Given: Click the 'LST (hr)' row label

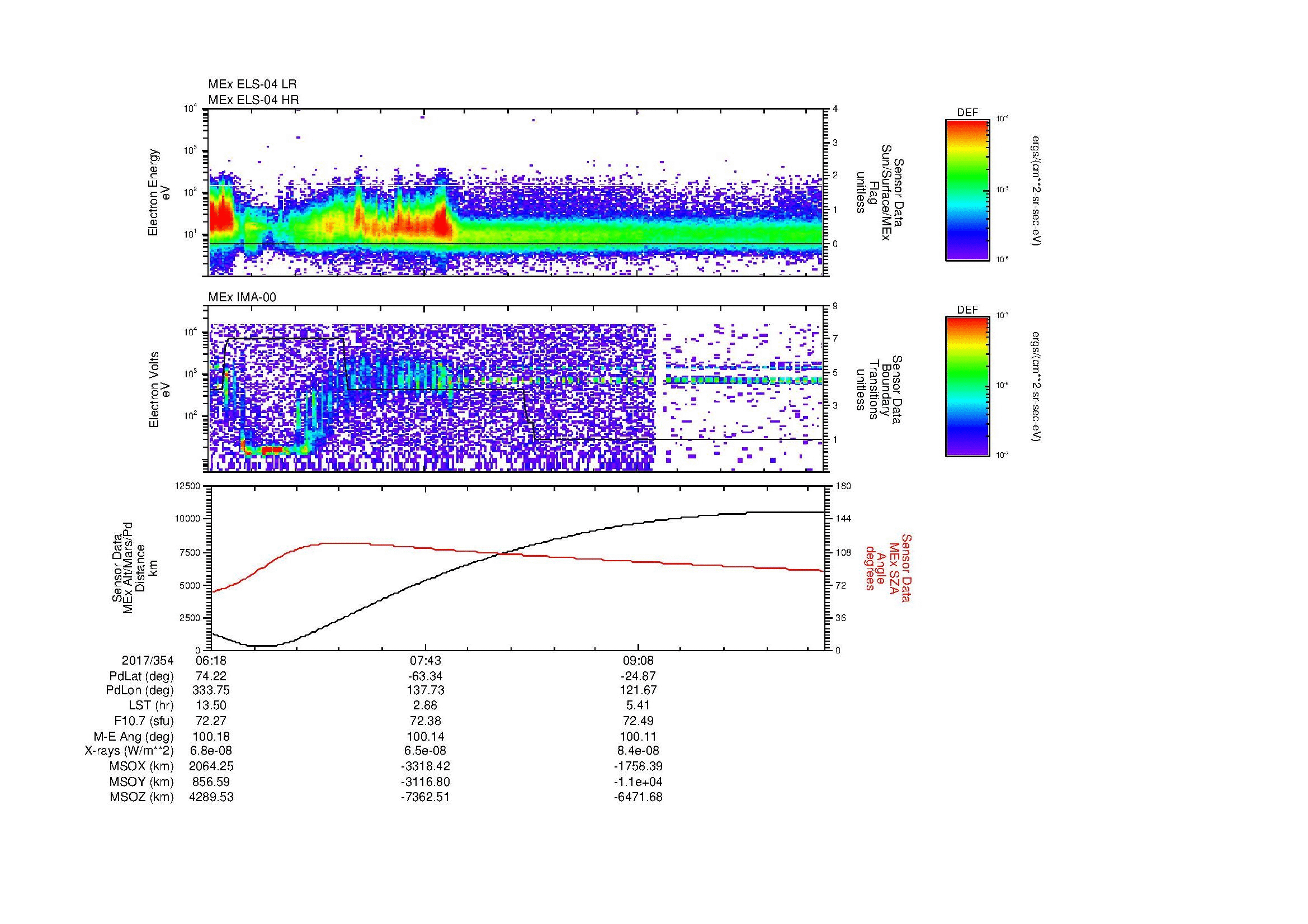Looking at the screenshot, I should click(x=152, y=705).
